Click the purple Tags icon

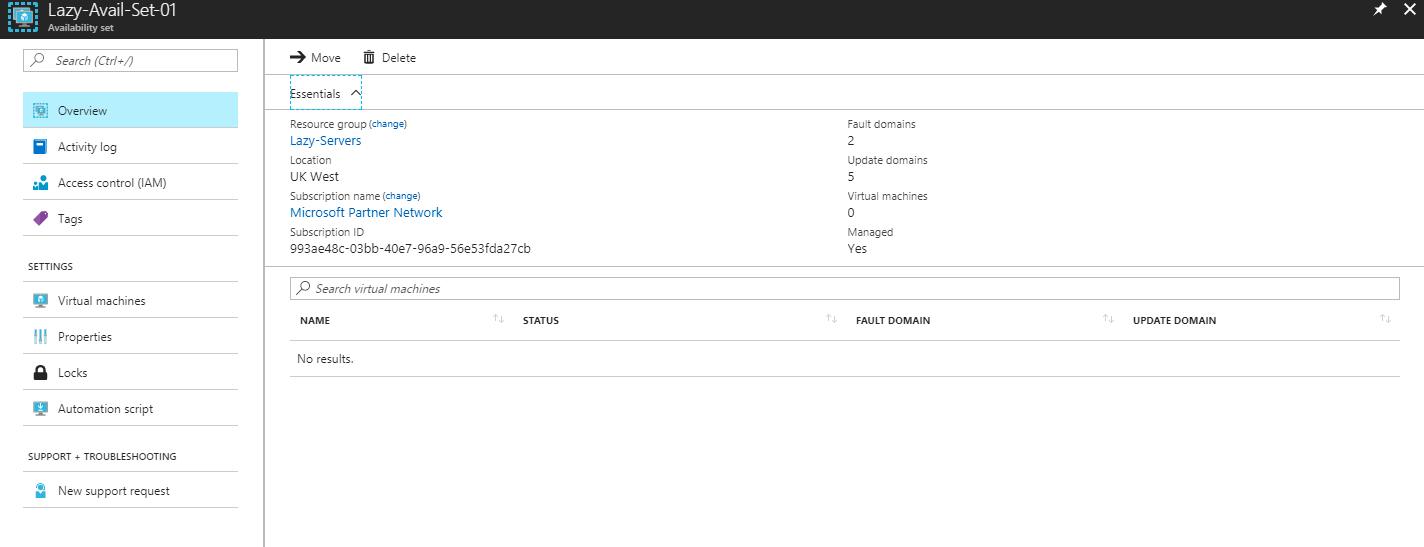[x=40, y=219]
